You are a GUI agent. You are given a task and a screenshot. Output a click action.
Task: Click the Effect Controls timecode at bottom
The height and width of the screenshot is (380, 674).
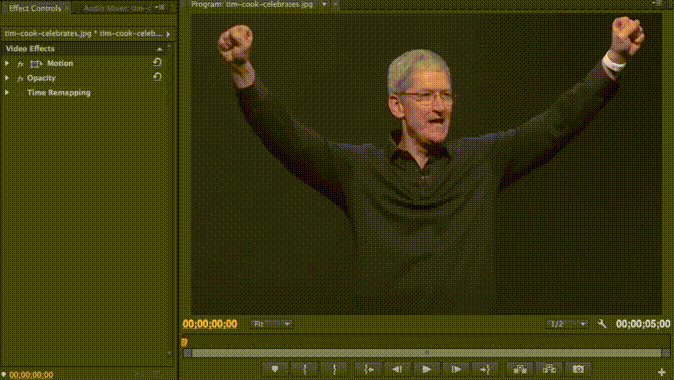tap(31, 375)
